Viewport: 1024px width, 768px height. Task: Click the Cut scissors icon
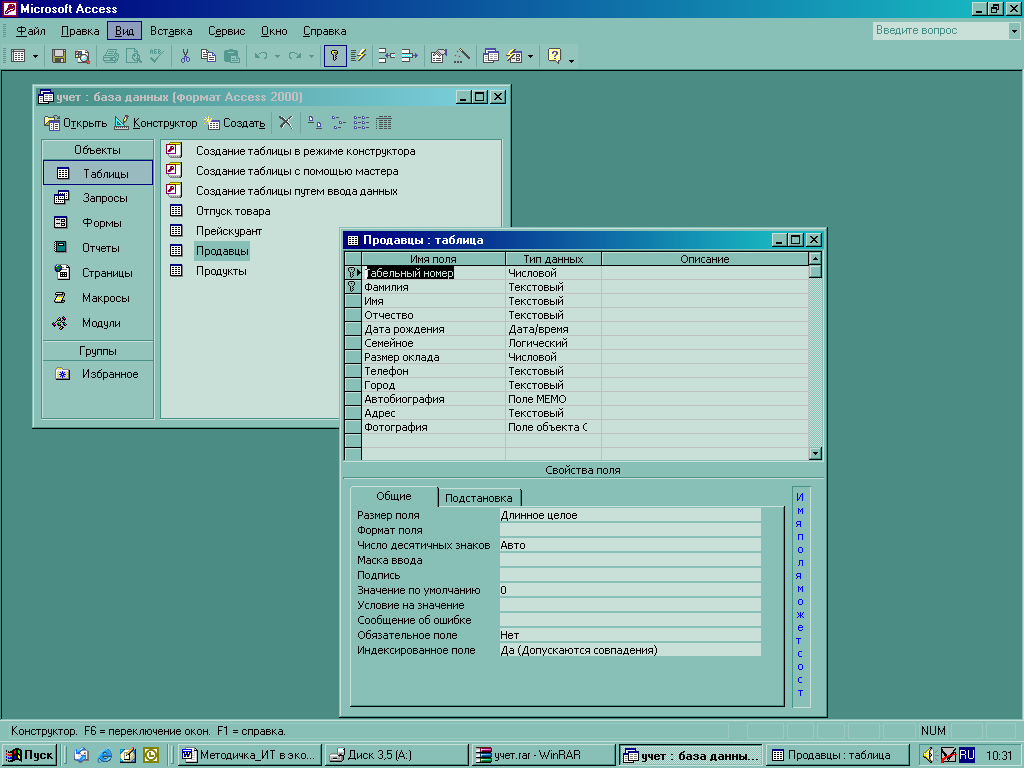coord(185,56)
